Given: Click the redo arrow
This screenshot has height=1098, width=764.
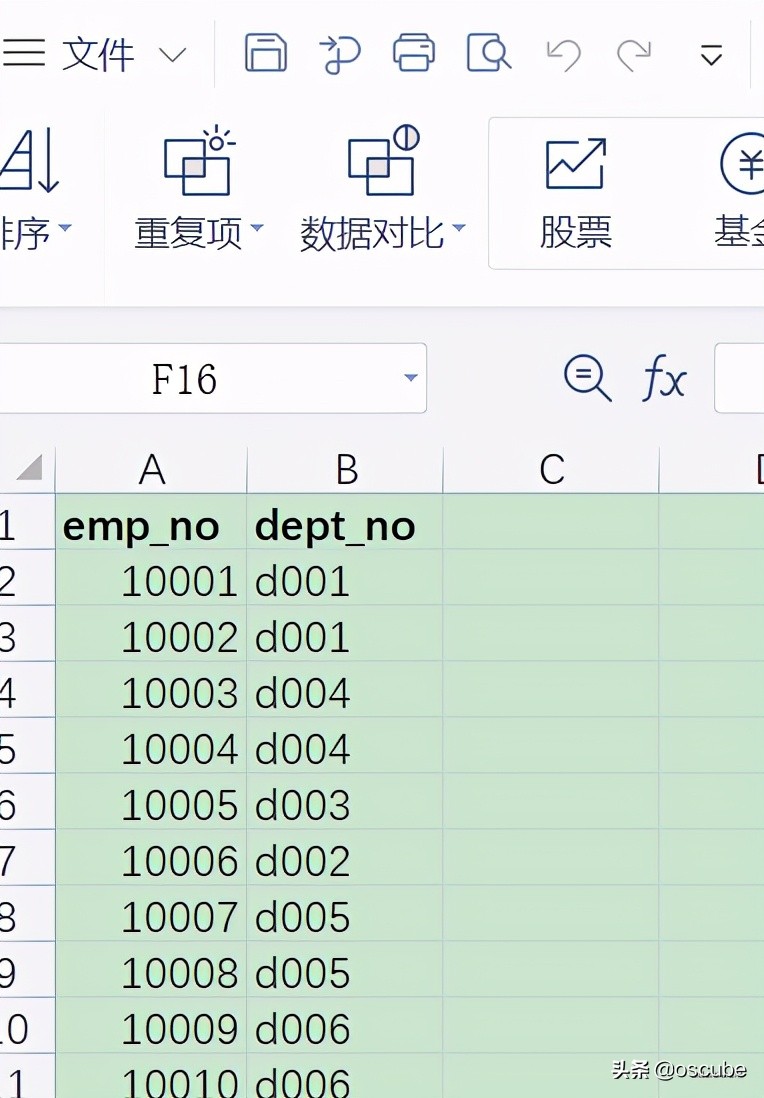Looking at the screenshot, I should point(634,55).
